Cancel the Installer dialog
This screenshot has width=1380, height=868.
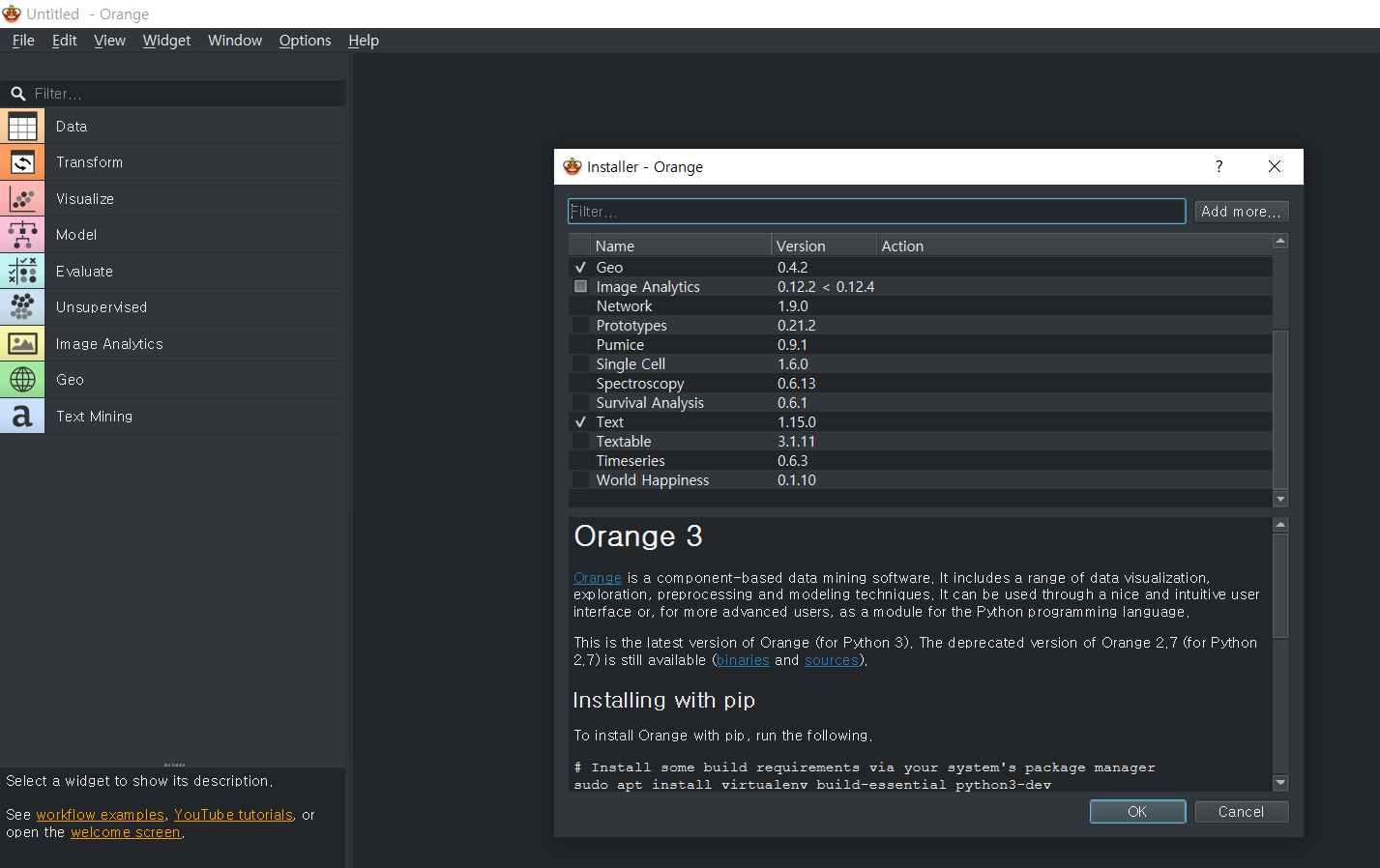click(1241, 812)
